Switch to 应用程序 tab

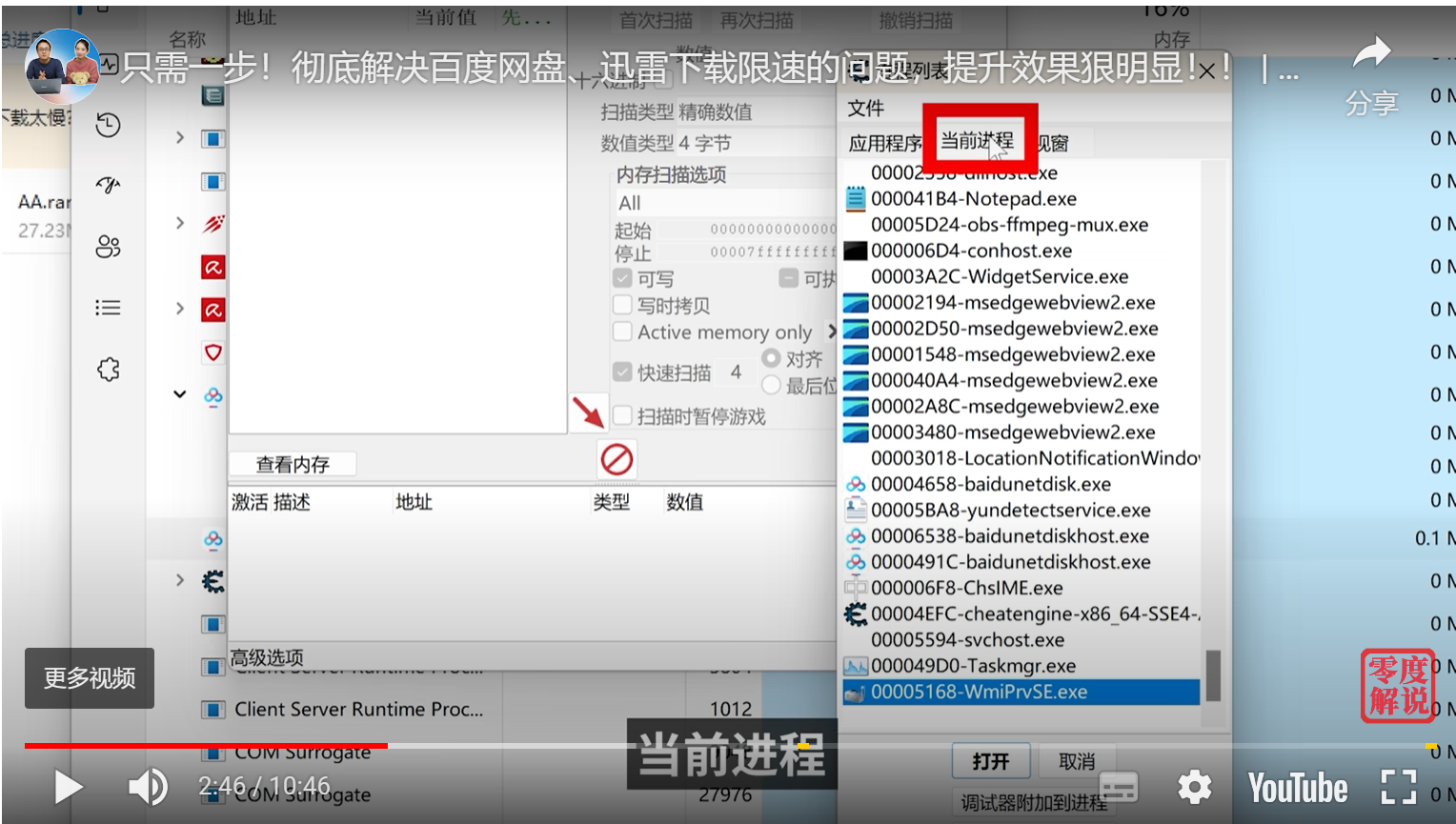click(x=885, y=143)
